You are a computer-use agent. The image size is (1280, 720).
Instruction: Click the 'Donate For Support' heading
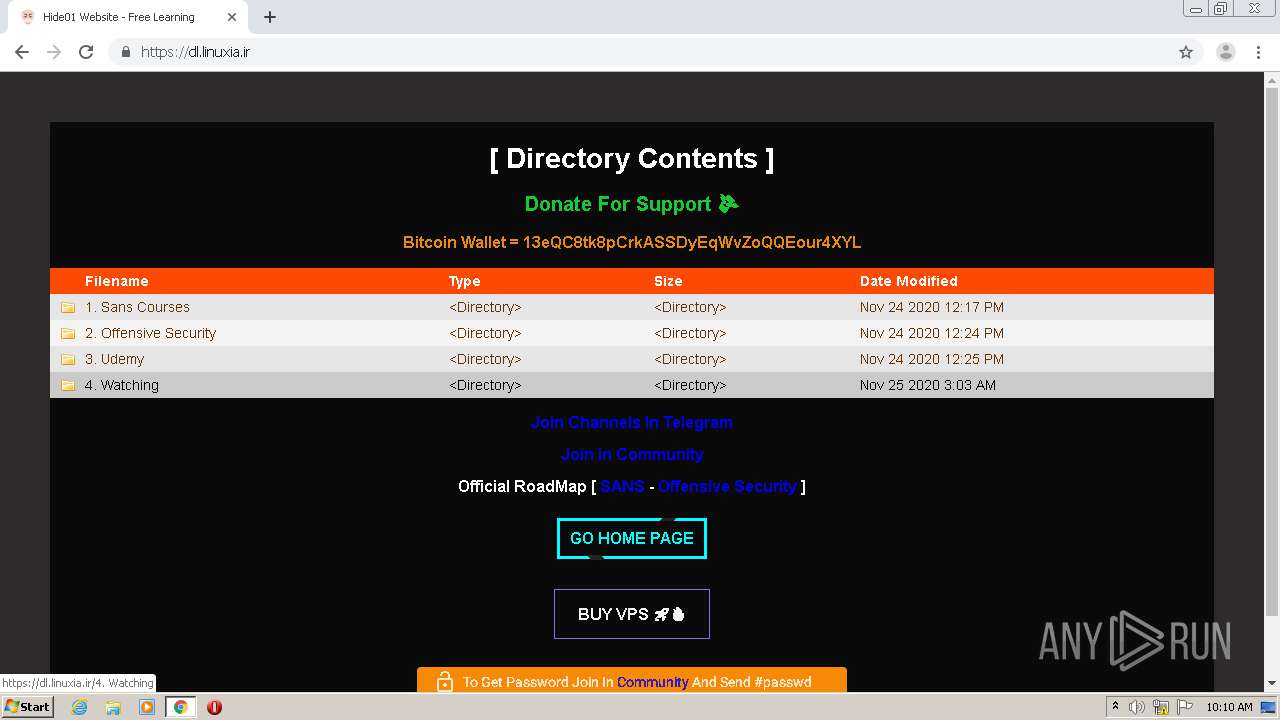(x=631, y=204)
